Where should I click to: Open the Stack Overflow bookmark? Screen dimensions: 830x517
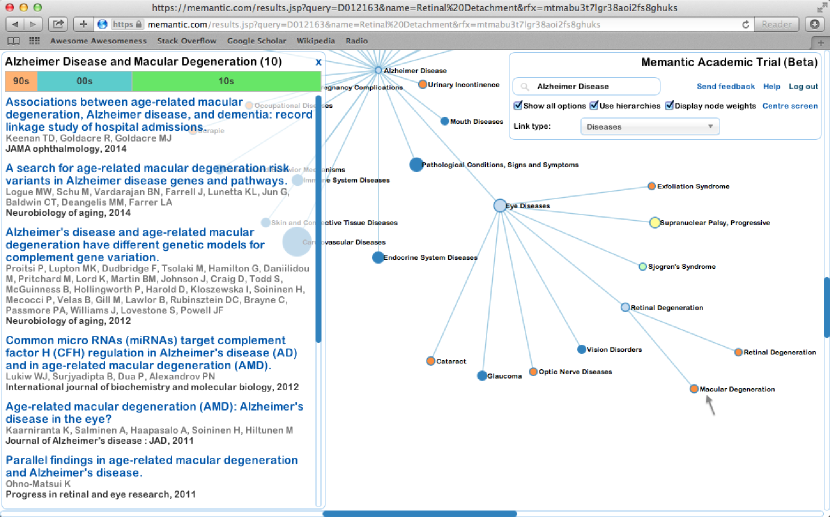click(186, 41)
